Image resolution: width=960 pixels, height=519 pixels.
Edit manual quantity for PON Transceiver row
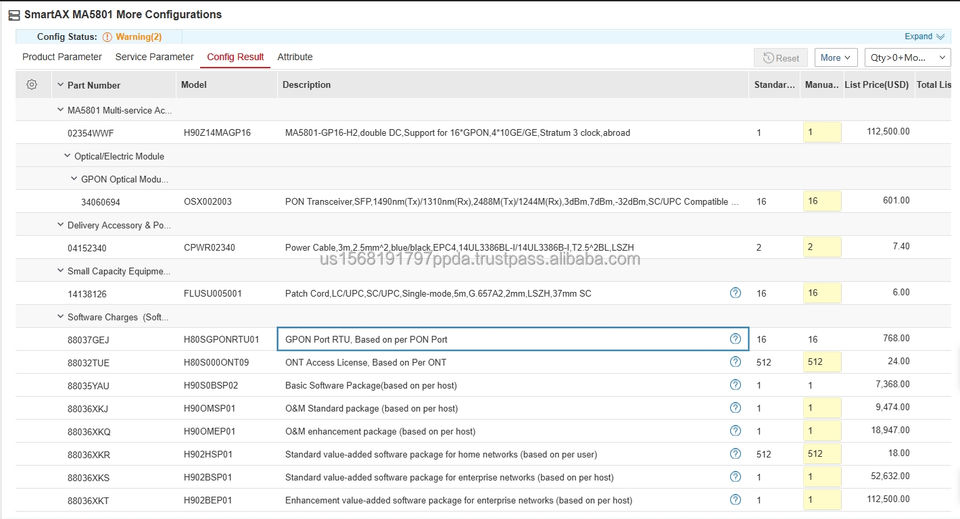coord(822,201)
